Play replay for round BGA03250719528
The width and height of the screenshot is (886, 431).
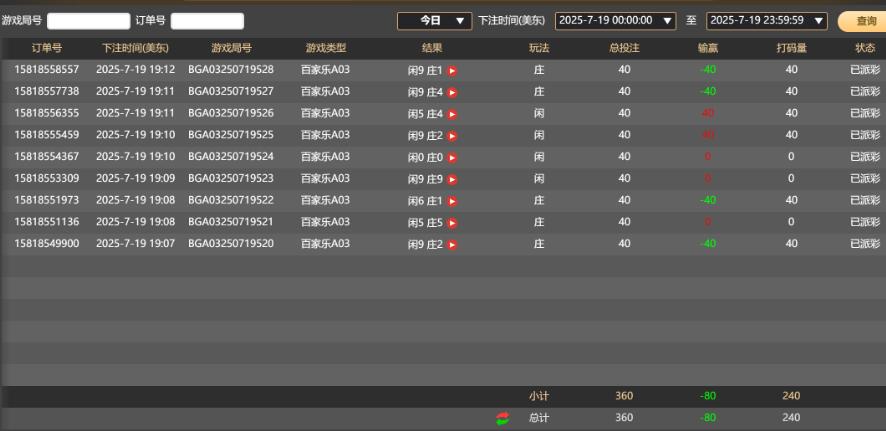452,71
